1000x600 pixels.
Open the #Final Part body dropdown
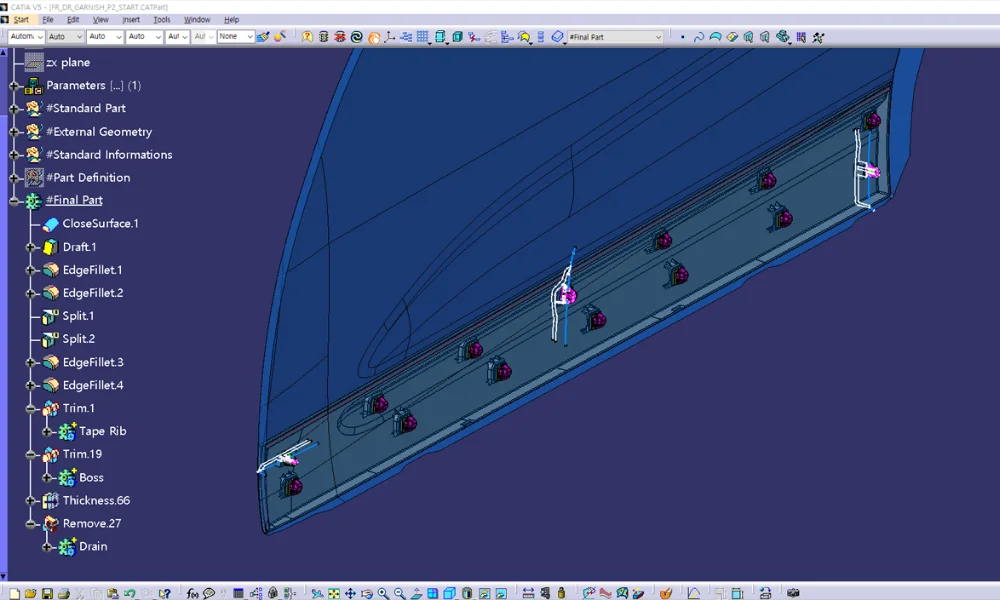pos(658,37)
